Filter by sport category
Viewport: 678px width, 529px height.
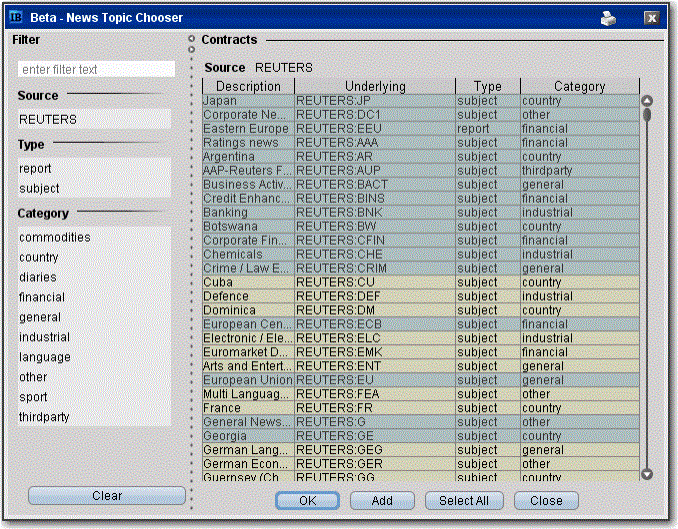tap(94, 397)
